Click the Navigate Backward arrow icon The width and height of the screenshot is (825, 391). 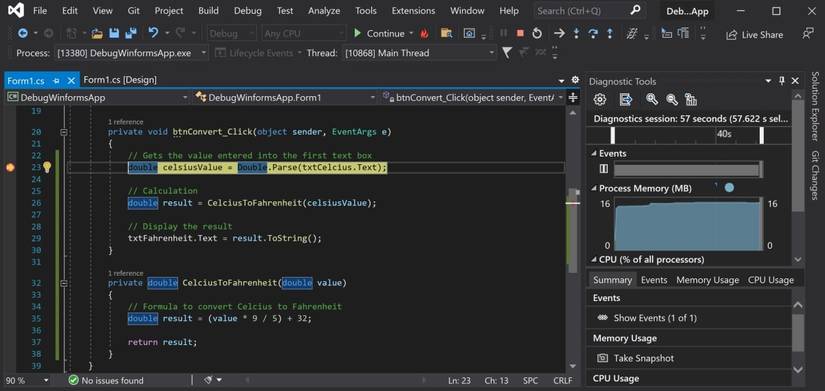[23, 34]
